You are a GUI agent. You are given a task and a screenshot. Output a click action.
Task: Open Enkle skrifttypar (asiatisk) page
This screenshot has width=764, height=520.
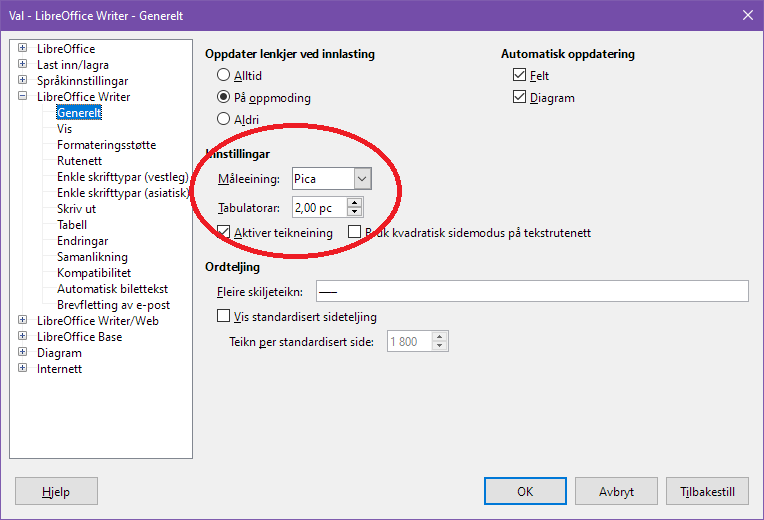point(123,193)
